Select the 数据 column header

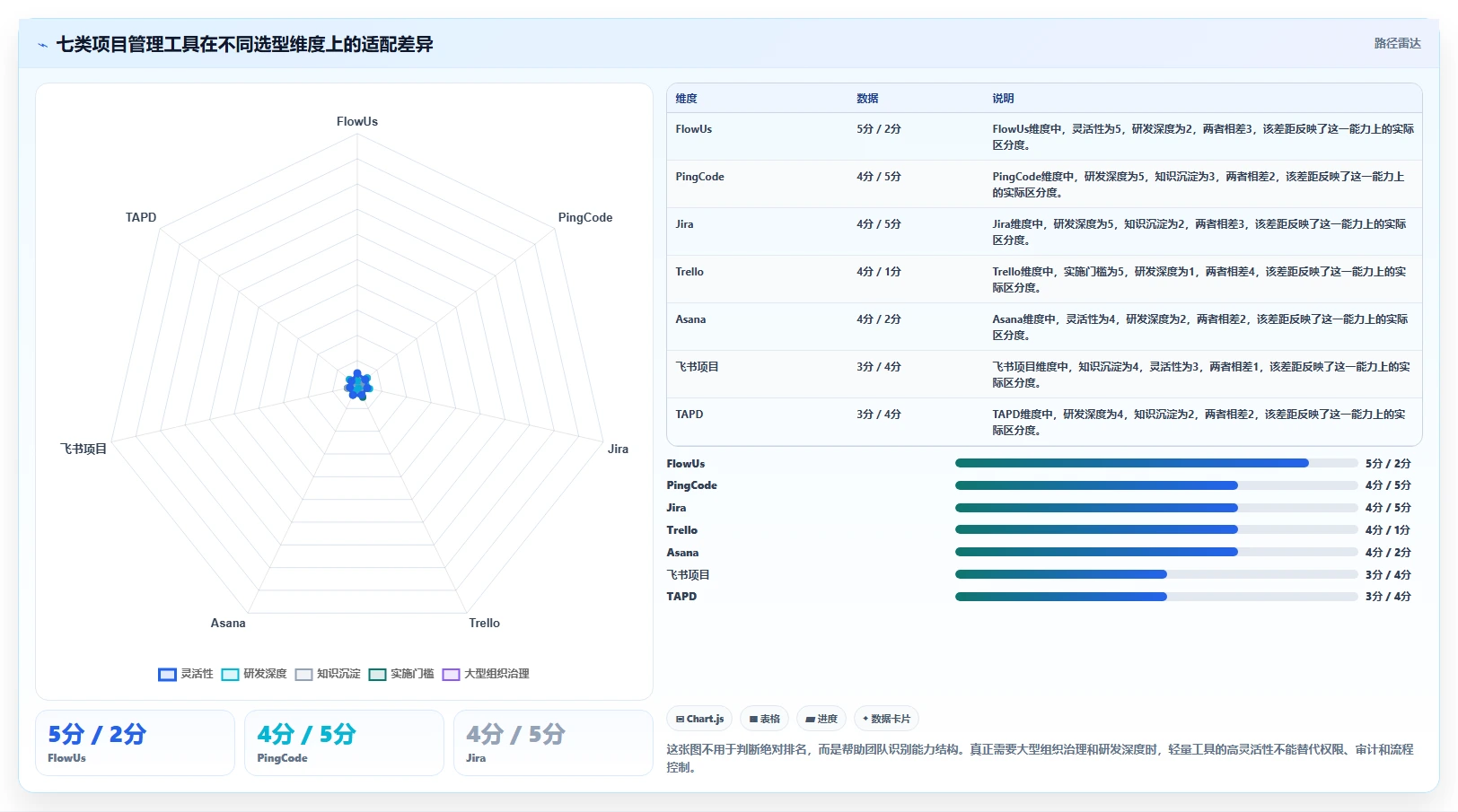pyautogui.click(x=867, y=99)
